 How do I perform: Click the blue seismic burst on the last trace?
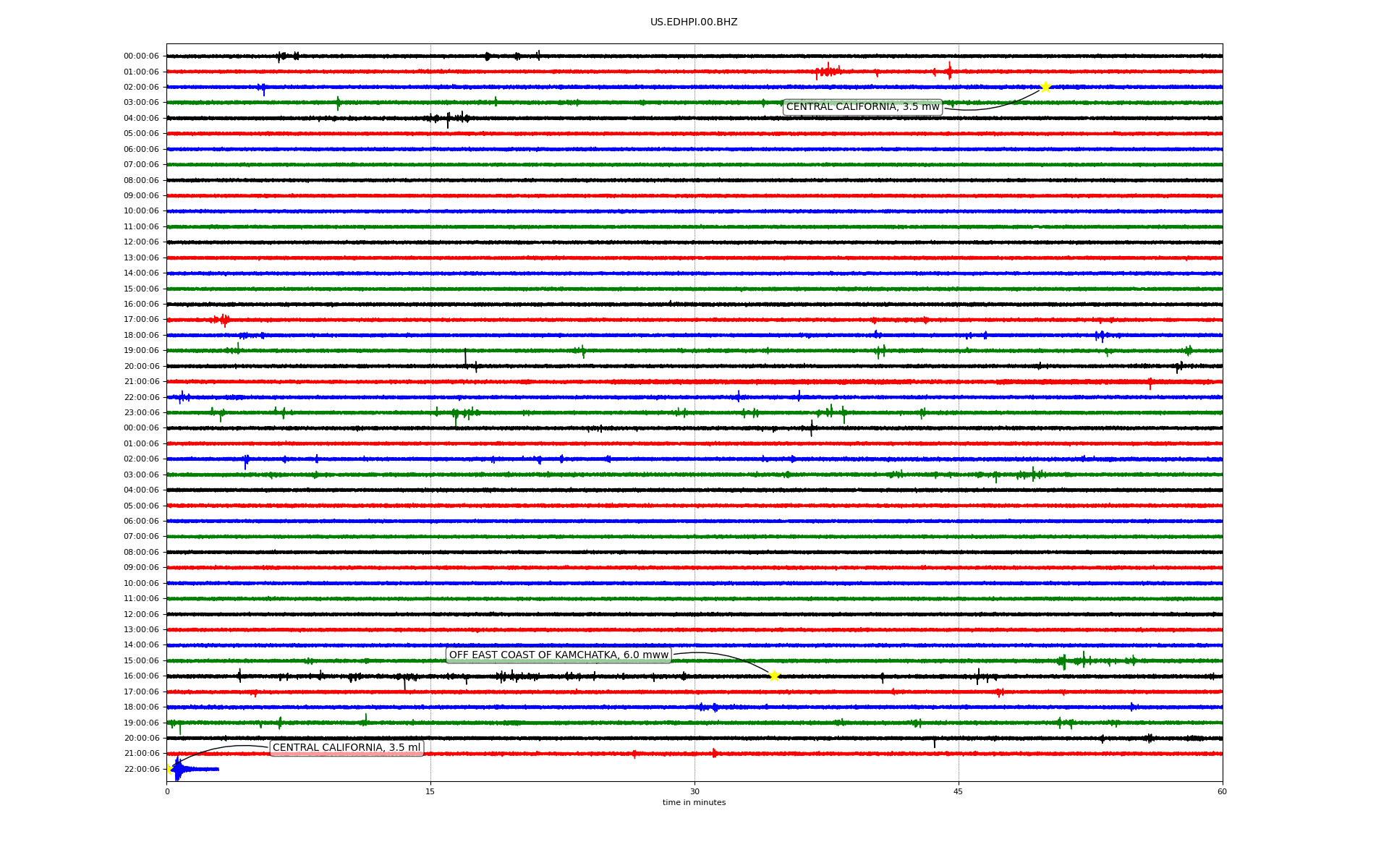point(179,769)
